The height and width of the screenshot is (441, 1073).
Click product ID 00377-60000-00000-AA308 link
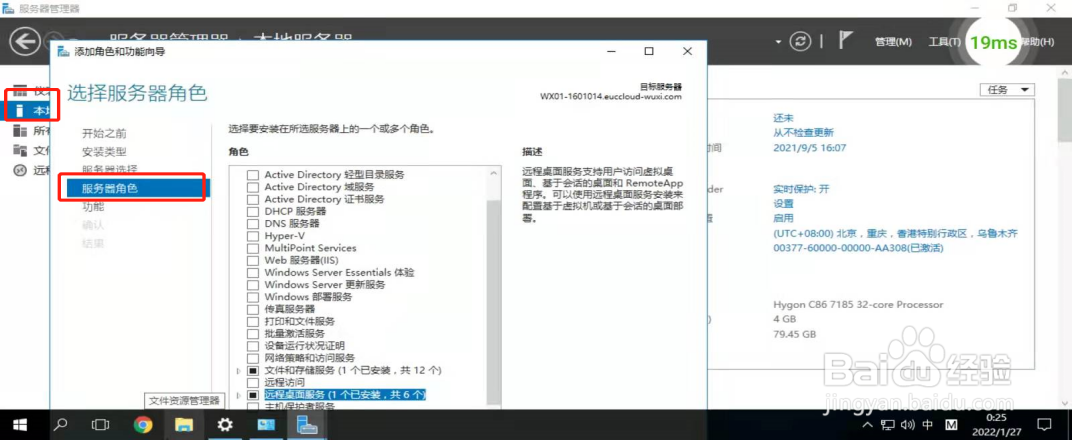[x=859, y=249]
